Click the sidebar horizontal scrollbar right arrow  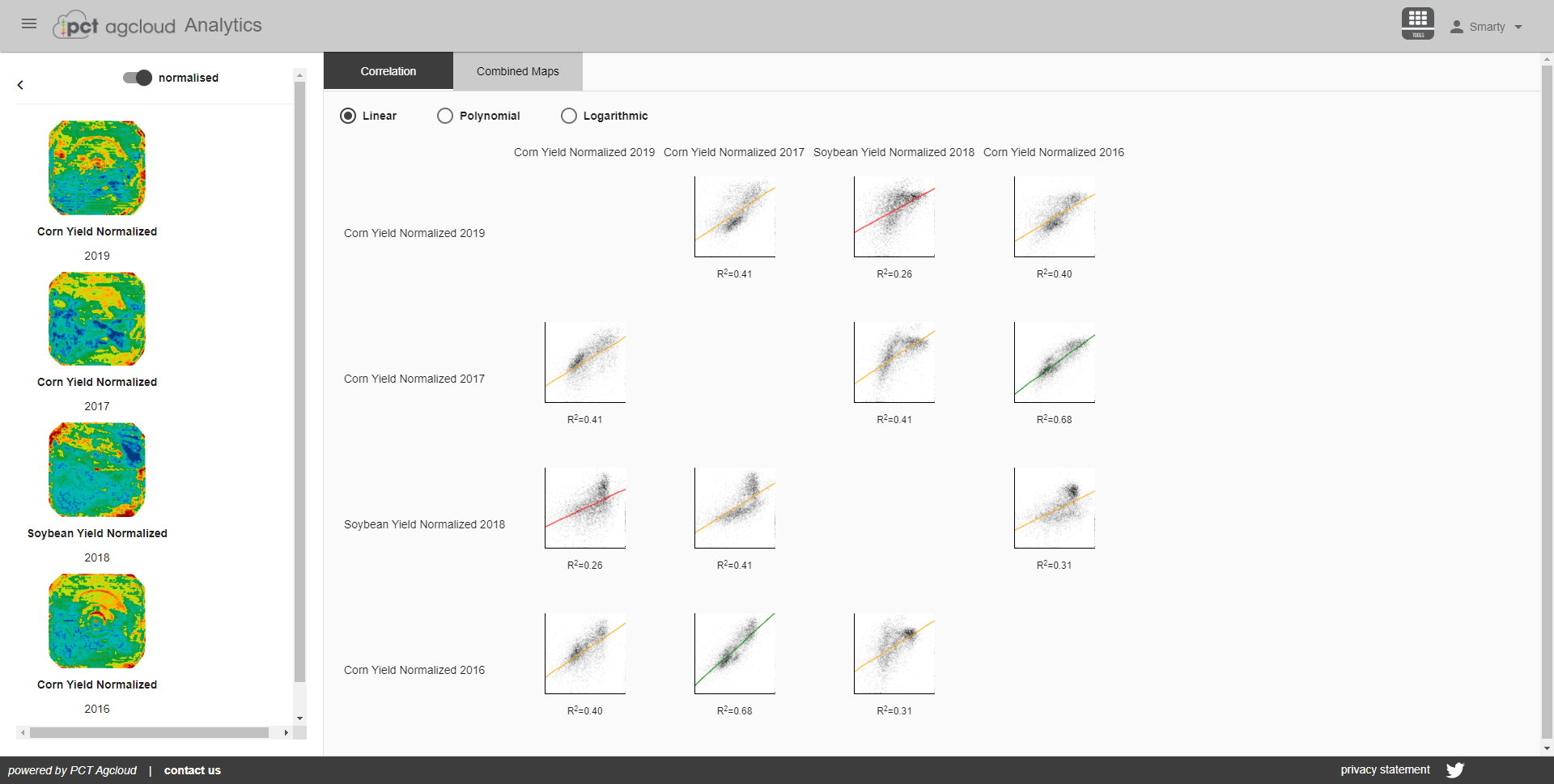click(286, 732)
